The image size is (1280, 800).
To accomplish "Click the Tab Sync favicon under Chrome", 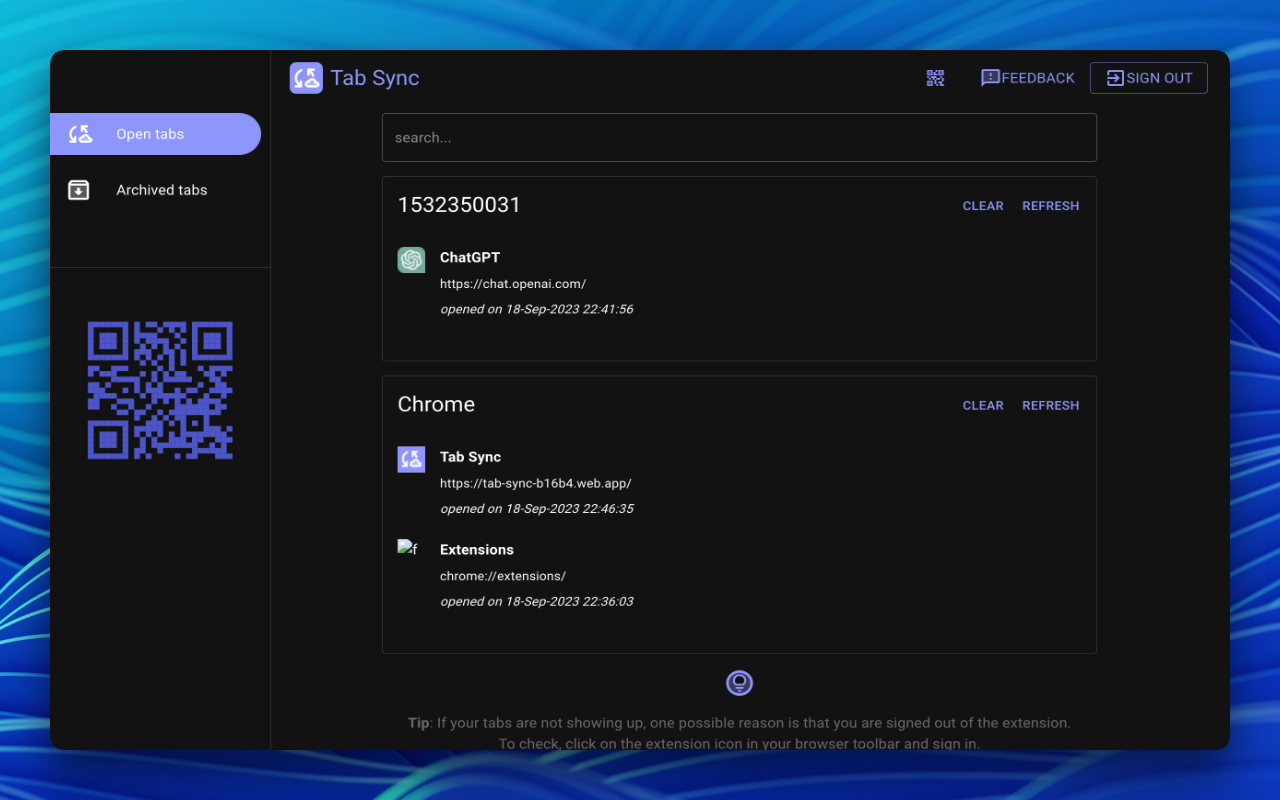I will (x=411, y=459).
